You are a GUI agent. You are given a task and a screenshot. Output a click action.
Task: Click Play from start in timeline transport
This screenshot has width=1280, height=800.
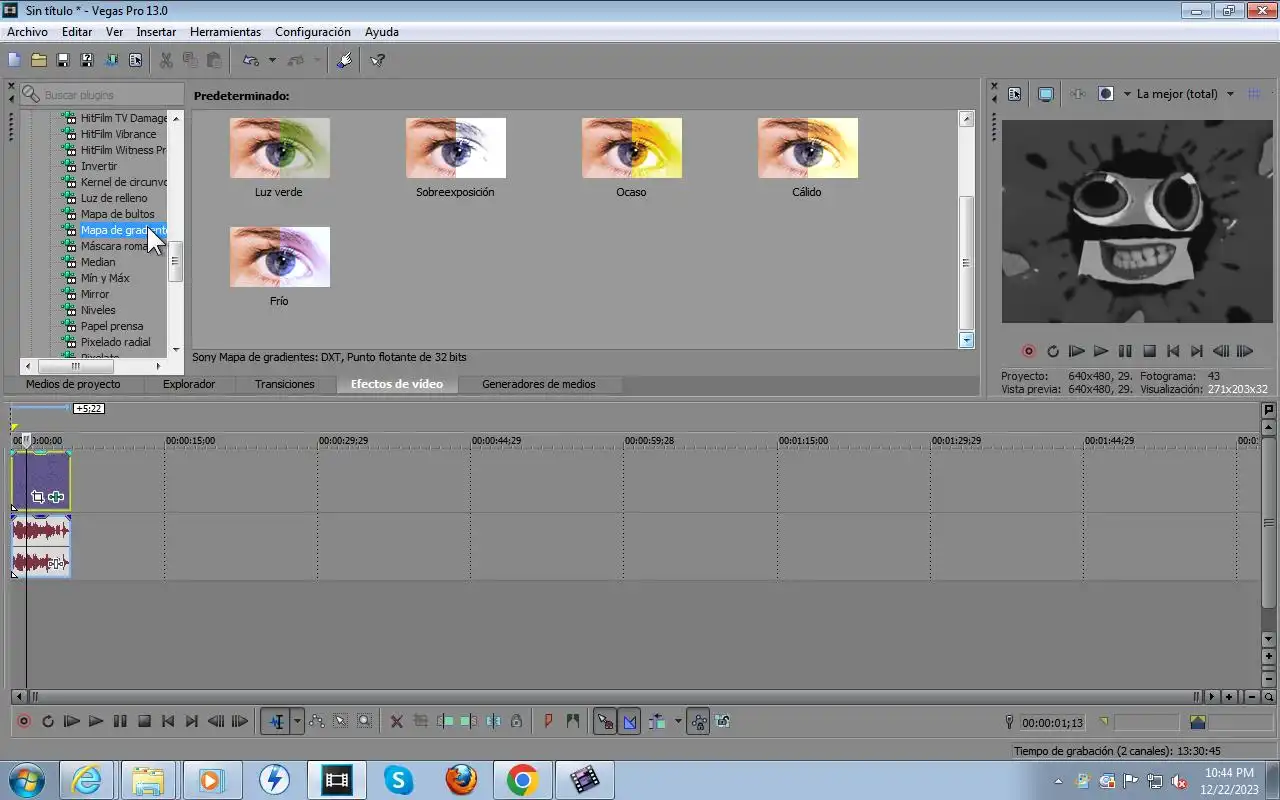(x=71, y=721)
